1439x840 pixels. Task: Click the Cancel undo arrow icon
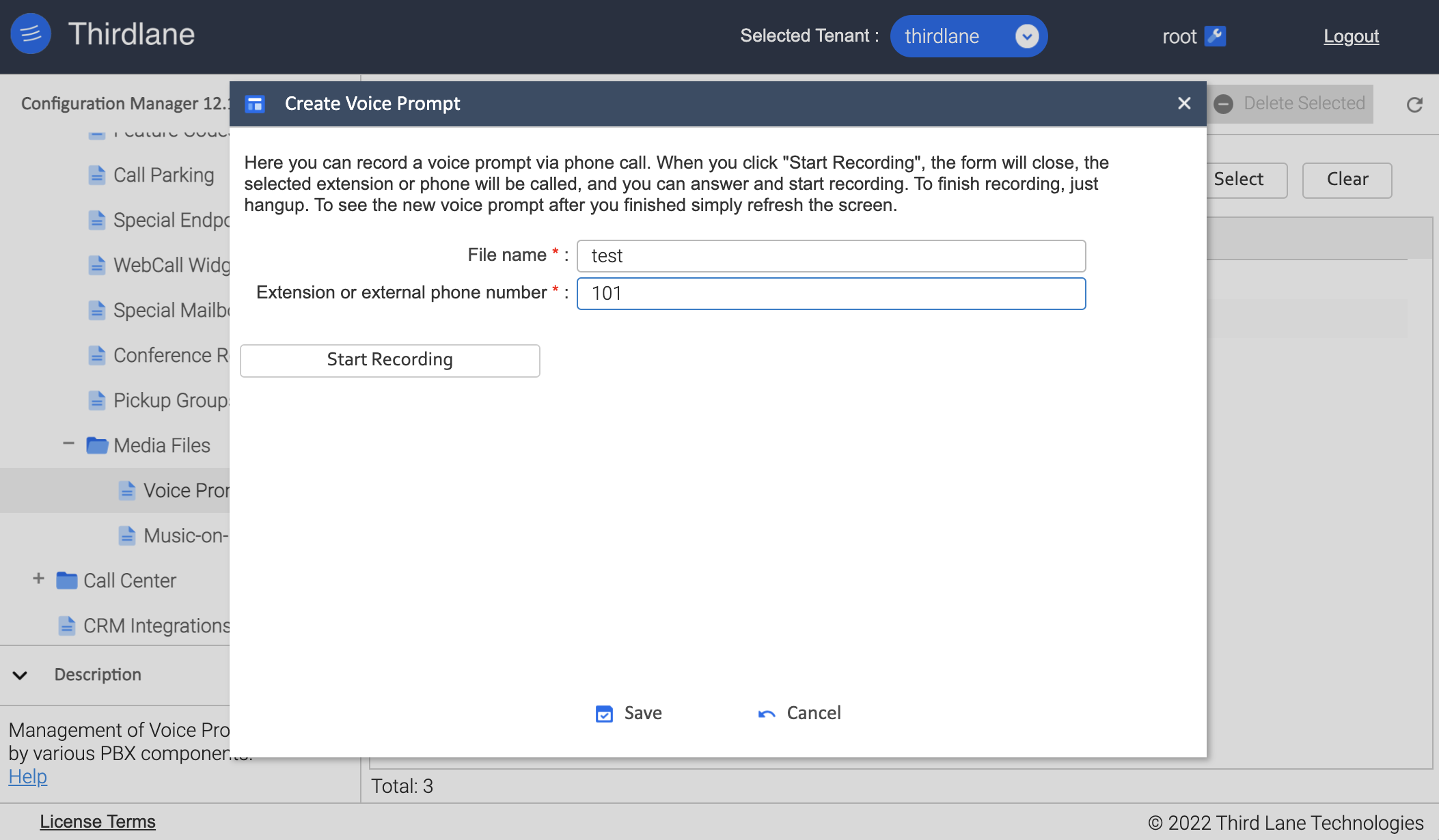(x=767, y=714)
